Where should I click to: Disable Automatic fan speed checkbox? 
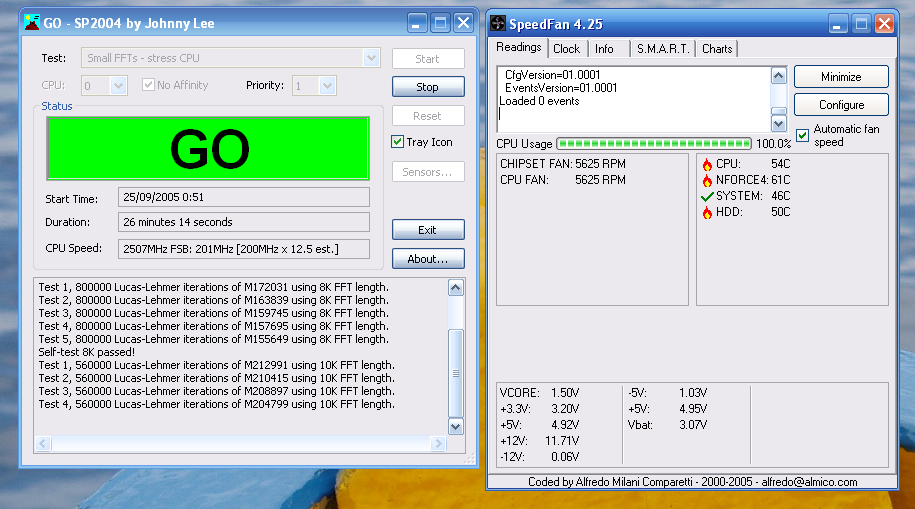[x=802, y=135]
